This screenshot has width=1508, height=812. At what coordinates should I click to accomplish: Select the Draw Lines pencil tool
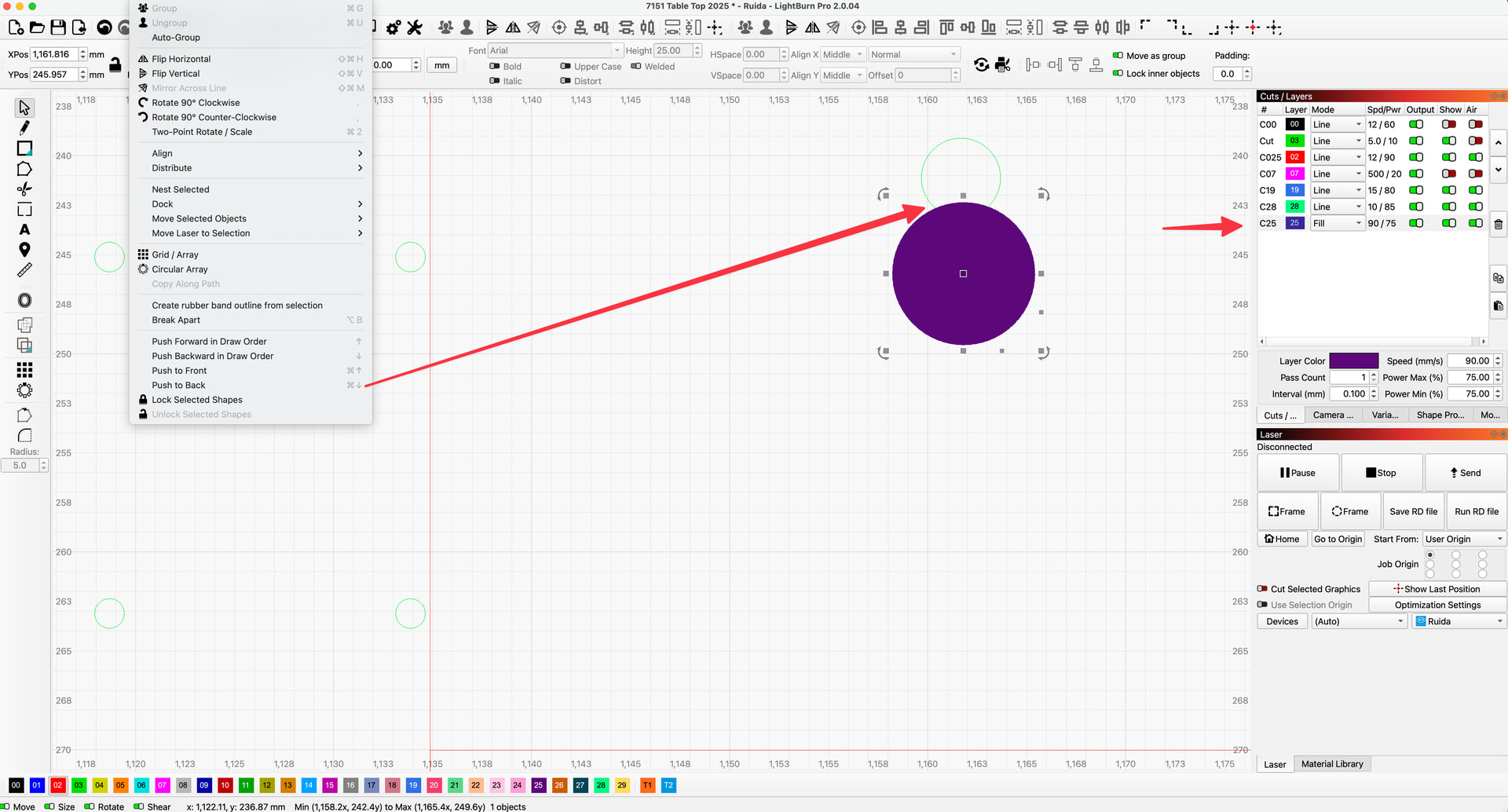tap(24, 127)
